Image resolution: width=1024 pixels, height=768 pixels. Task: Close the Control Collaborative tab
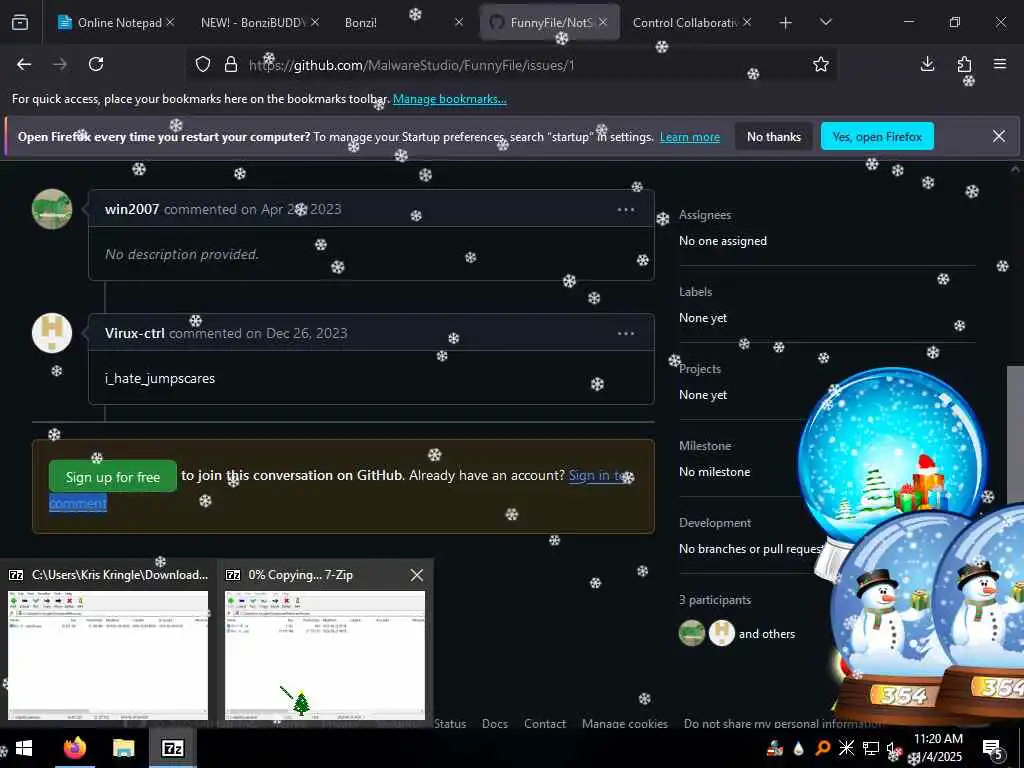(747, 22)
